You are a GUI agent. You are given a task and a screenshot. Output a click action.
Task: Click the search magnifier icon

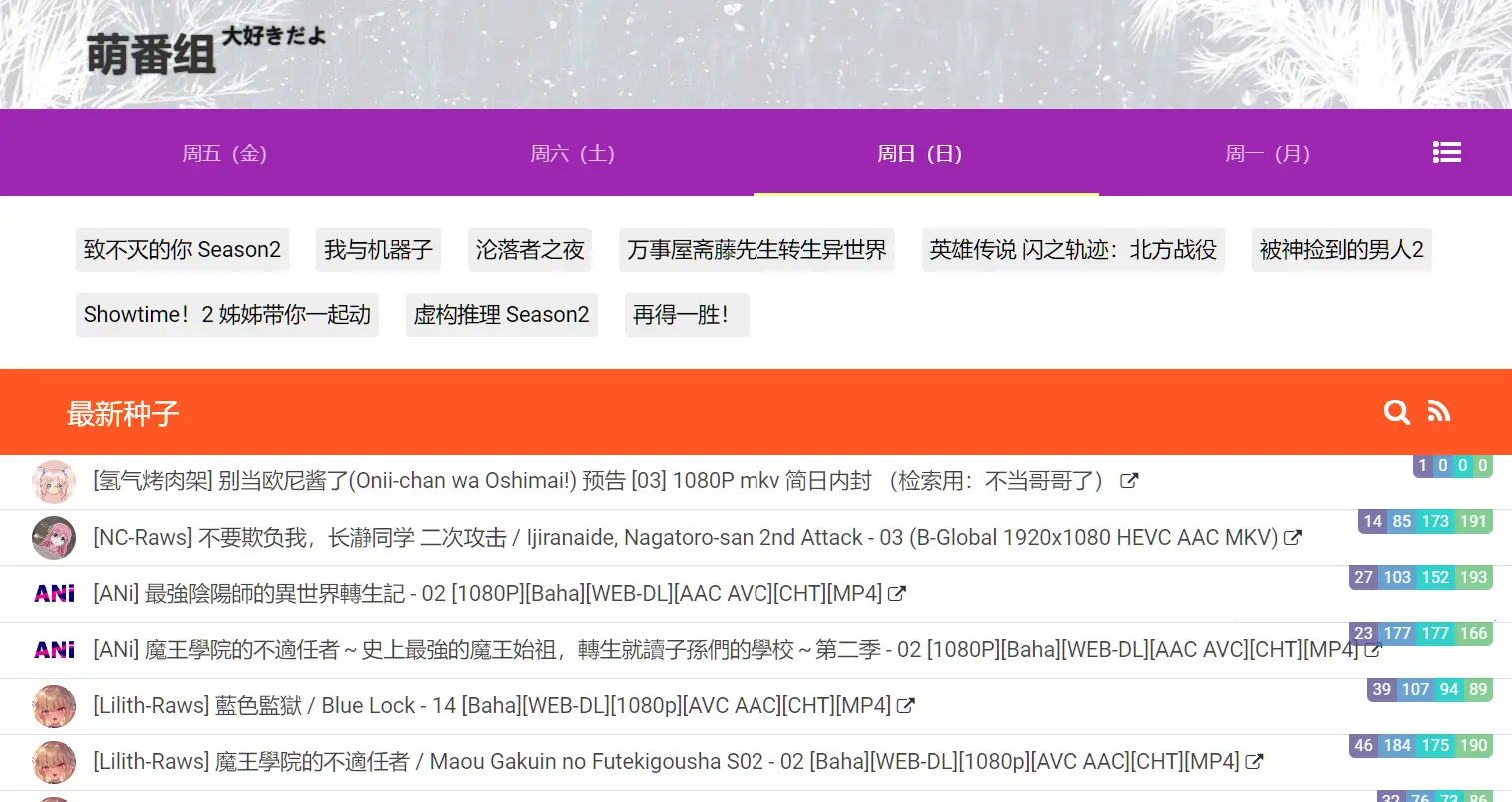pos(1396,412)
